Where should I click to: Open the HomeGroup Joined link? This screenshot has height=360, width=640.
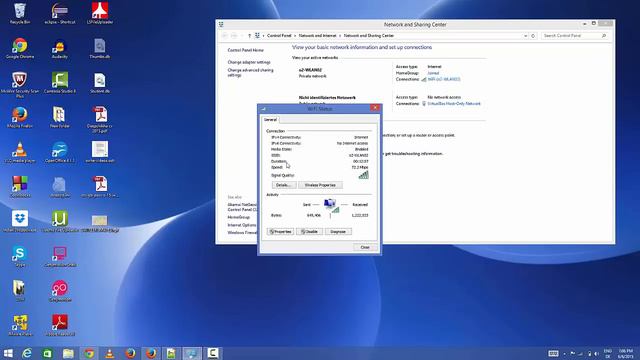pos(433,73)
